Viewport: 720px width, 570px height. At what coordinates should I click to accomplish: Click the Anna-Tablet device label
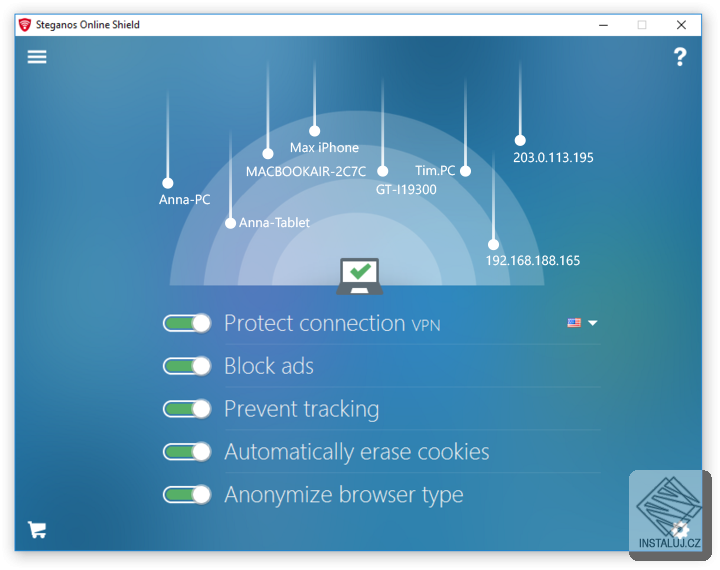pos(274,223)
